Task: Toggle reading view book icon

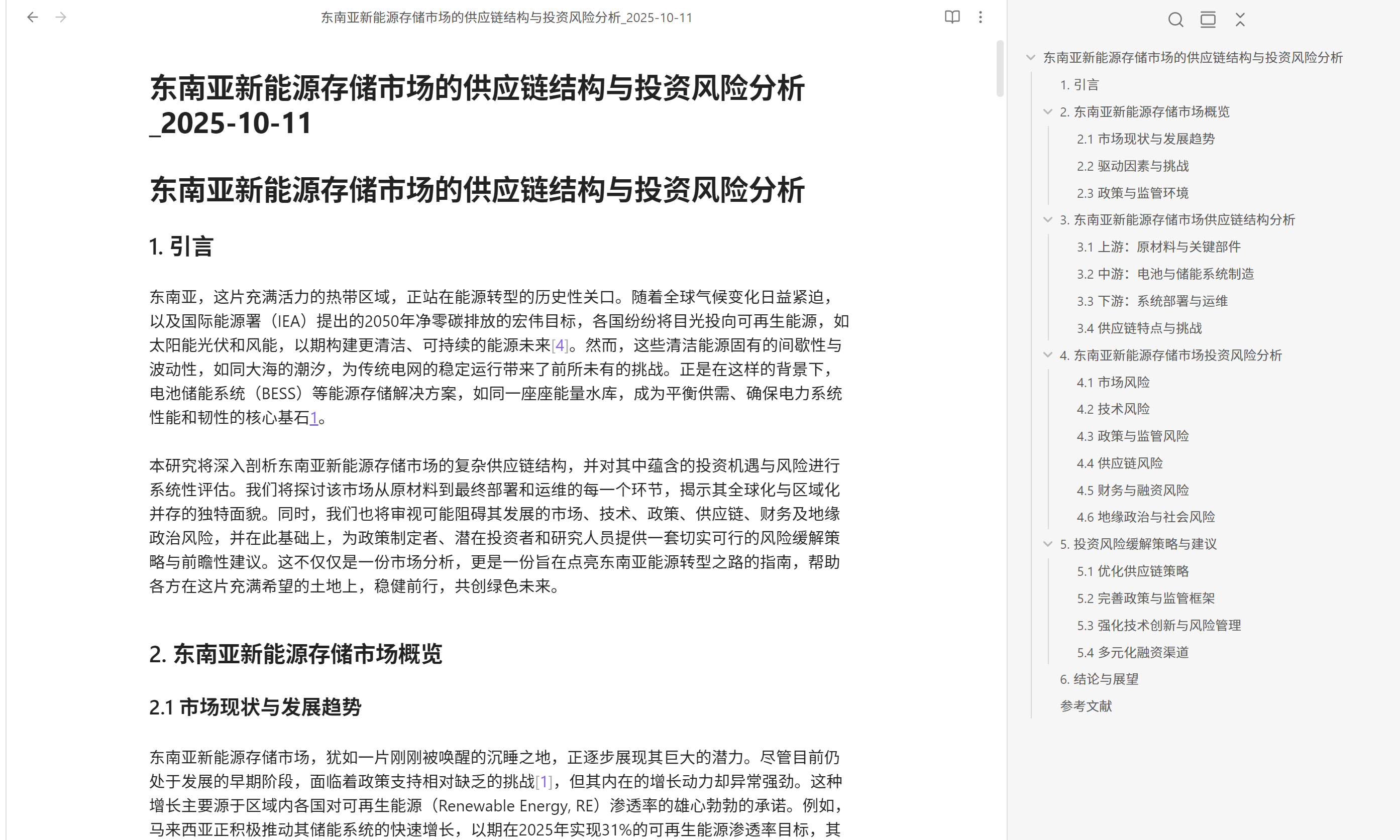Action: [x=952, y=18]
